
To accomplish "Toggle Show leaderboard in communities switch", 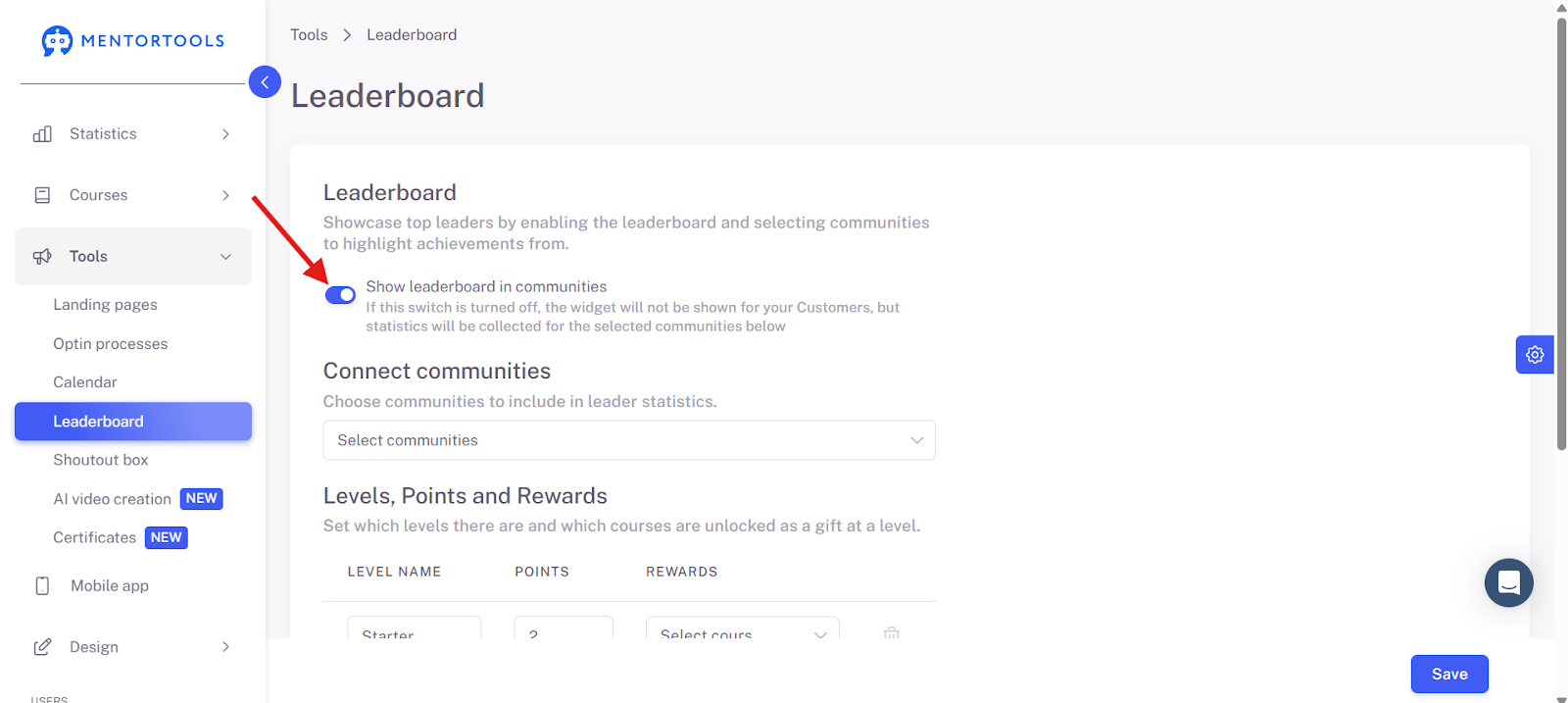I will pos(340,295).
